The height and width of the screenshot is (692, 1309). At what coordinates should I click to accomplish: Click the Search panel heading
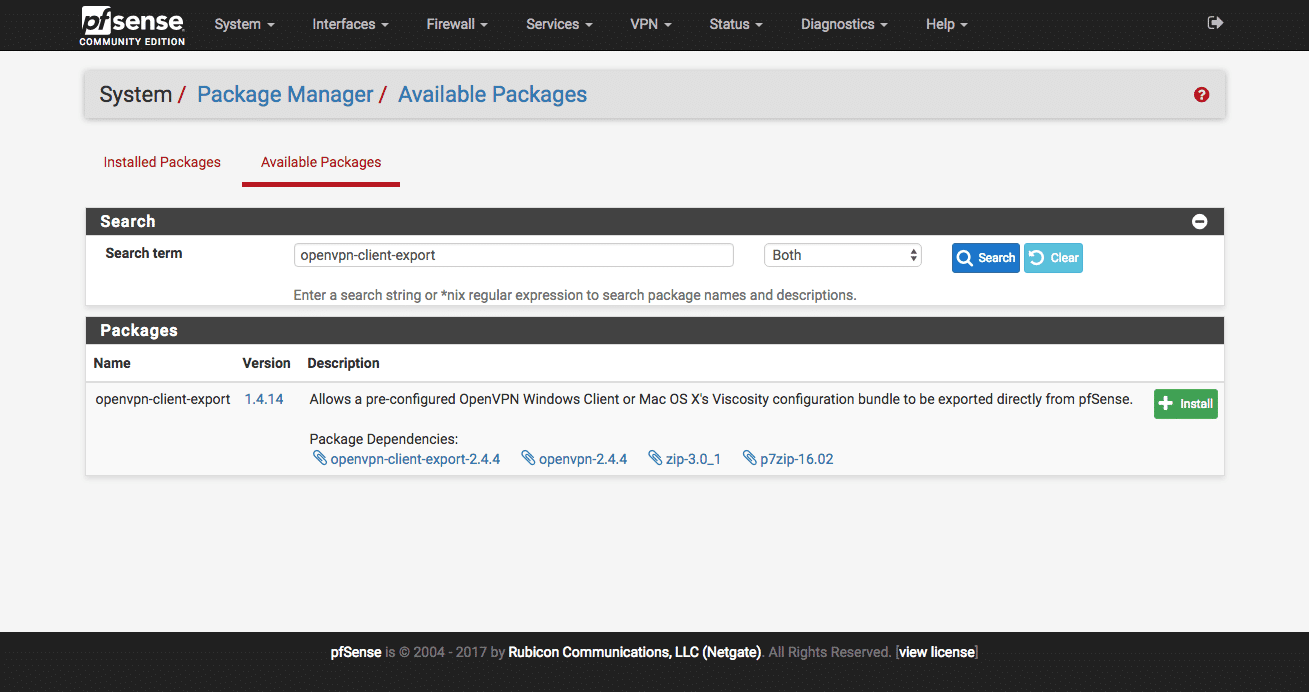[x=128, y=221]
